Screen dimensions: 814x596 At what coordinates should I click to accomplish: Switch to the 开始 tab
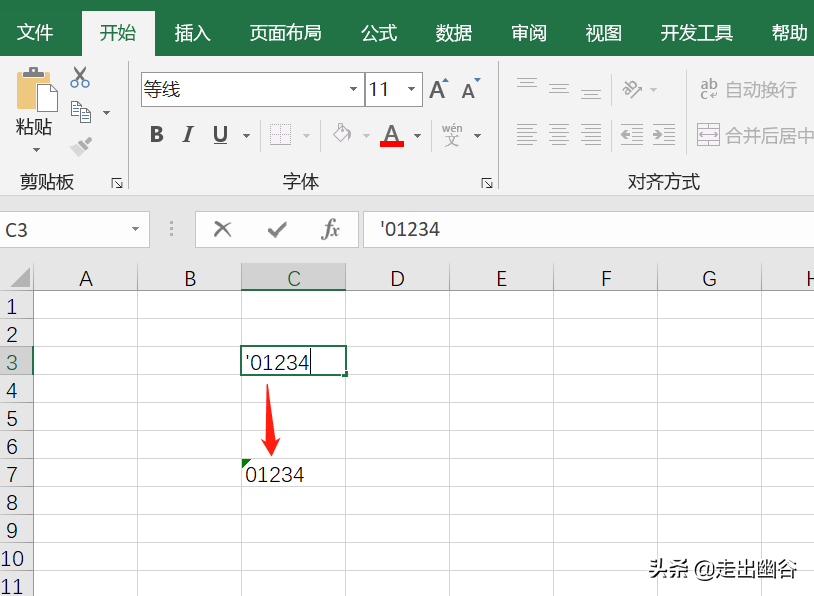118,33
